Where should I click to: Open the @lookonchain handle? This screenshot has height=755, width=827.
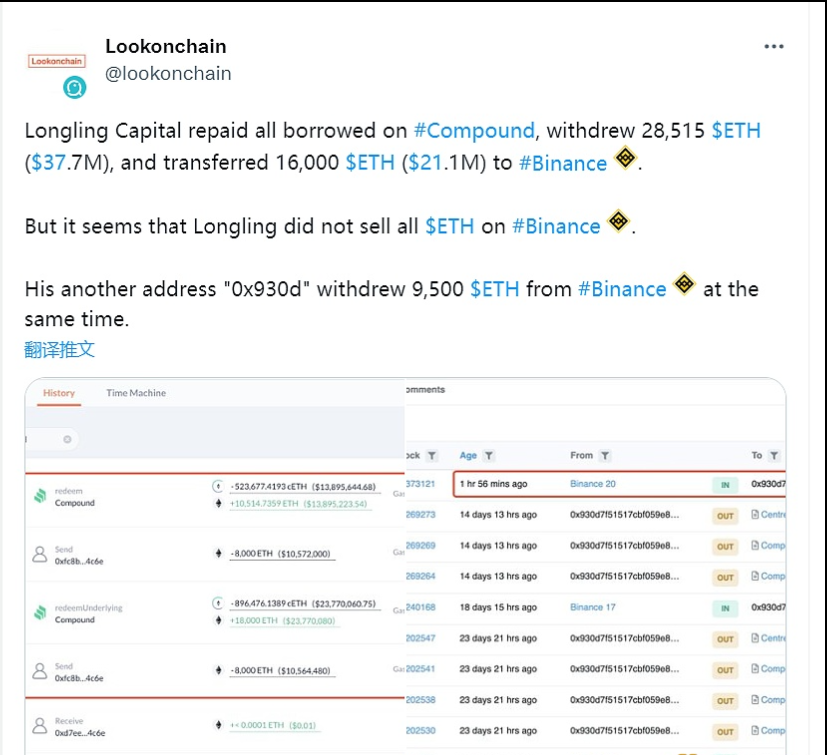pos(168,73)
